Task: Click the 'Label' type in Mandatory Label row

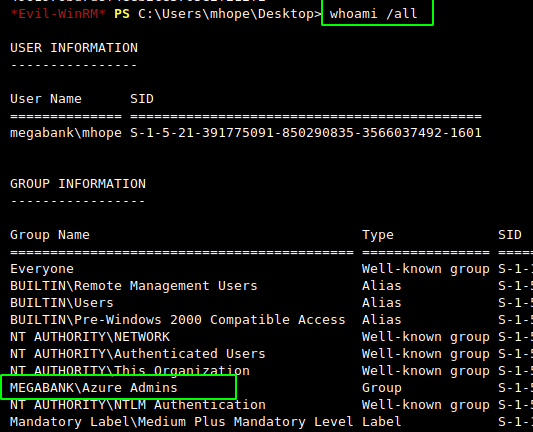Action: 382,422
